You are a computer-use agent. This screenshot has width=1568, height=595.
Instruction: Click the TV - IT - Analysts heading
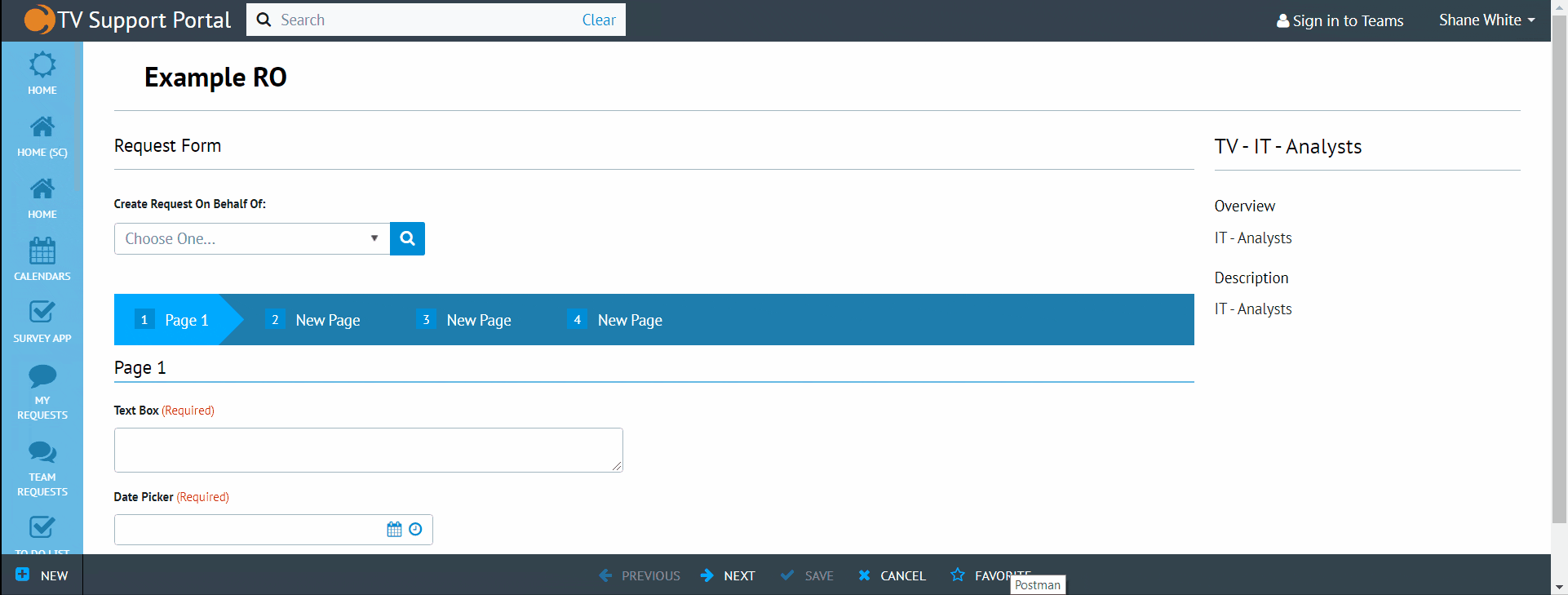(x=1288, y=147)
